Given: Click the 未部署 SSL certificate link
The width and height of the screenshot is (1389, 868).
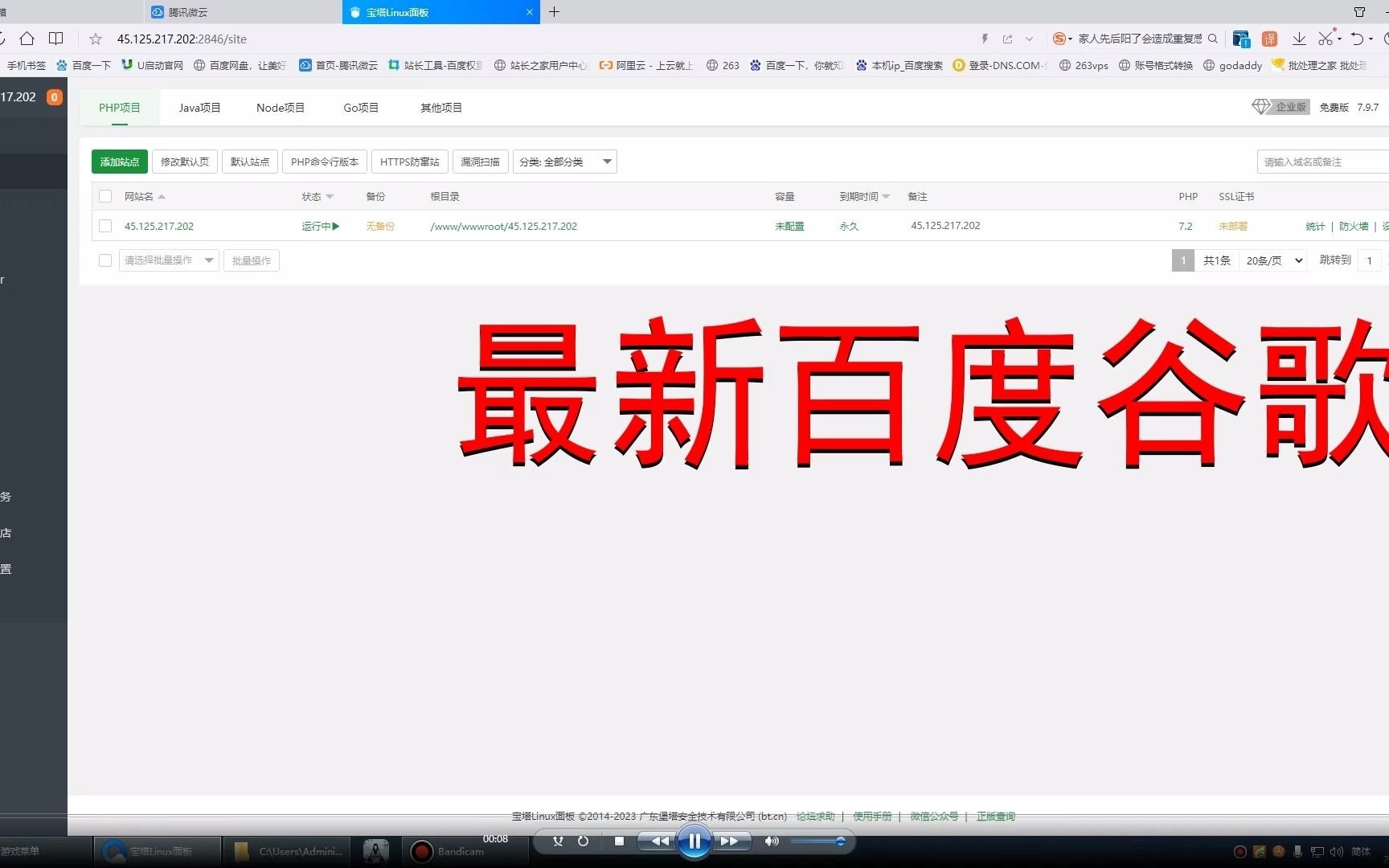Looking at the screenshot, I should point(1233,226).
